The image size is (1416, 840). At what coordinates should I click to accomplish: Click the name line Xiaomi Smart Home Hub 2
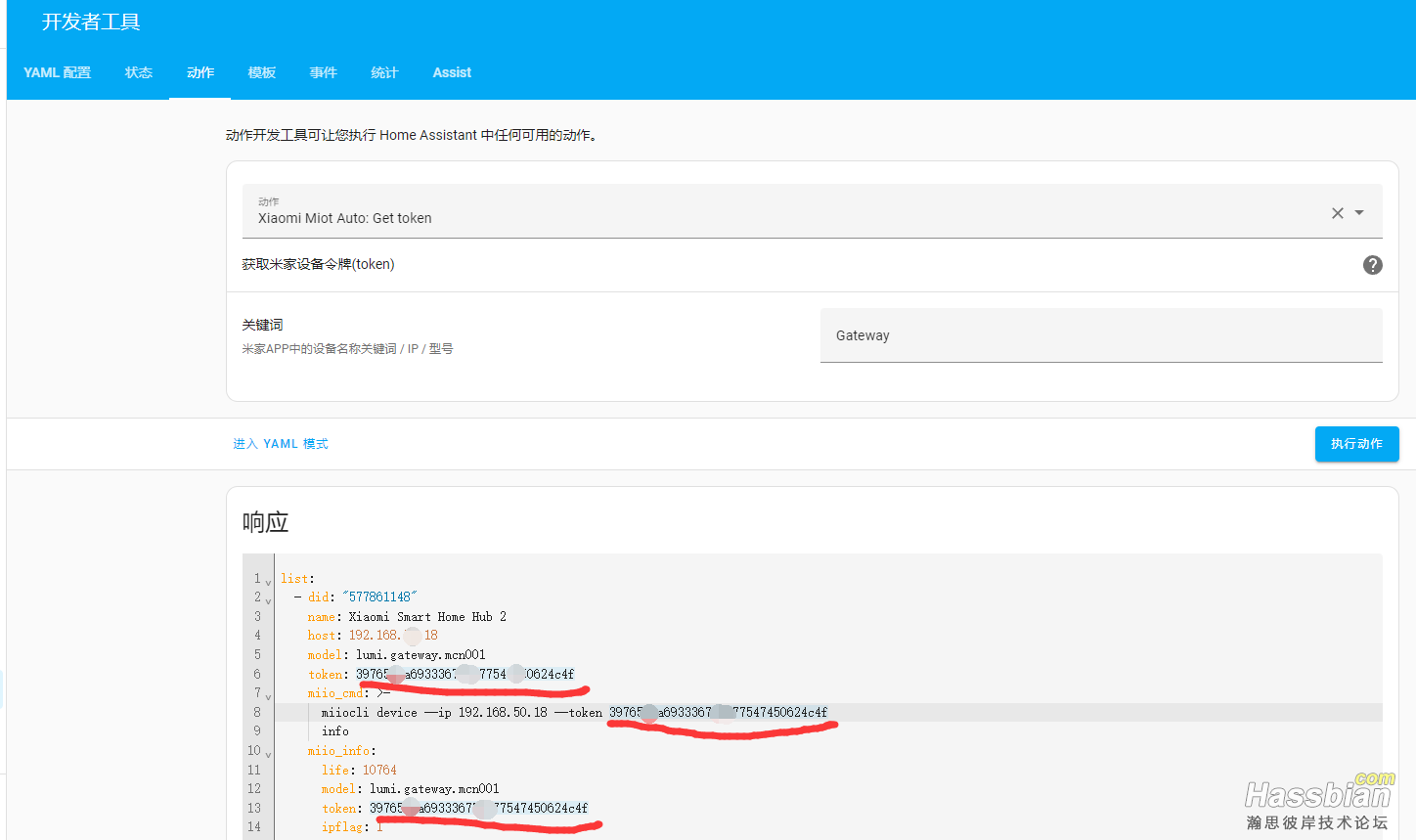point(407,616)
